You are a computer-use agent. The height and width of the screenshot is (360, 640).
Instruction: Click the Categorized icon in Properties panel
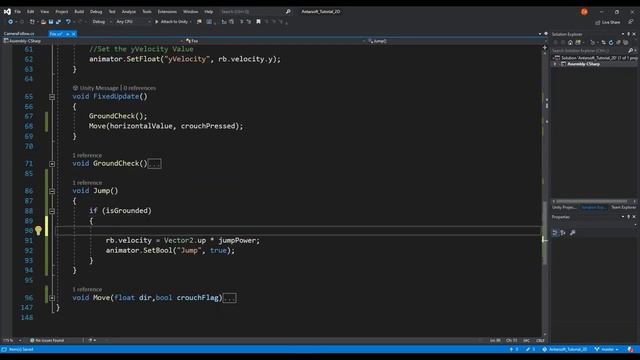(555, 233)
